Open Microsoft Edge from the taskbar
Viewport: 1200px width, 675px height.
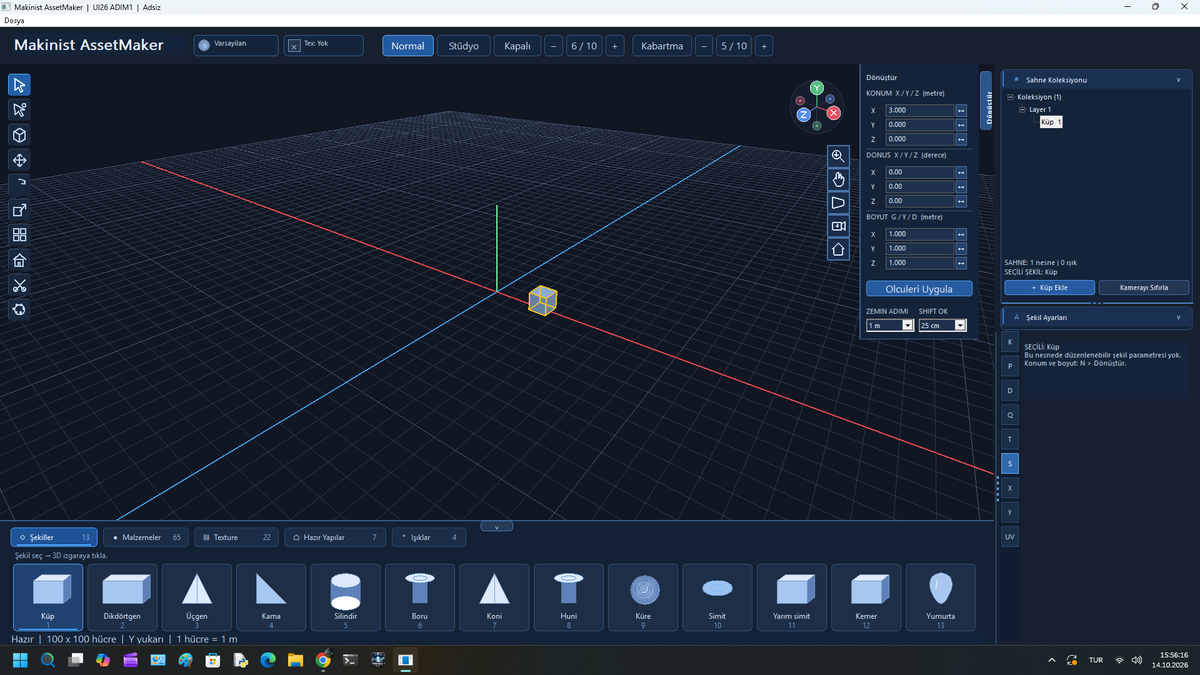(x=267, y=660)
